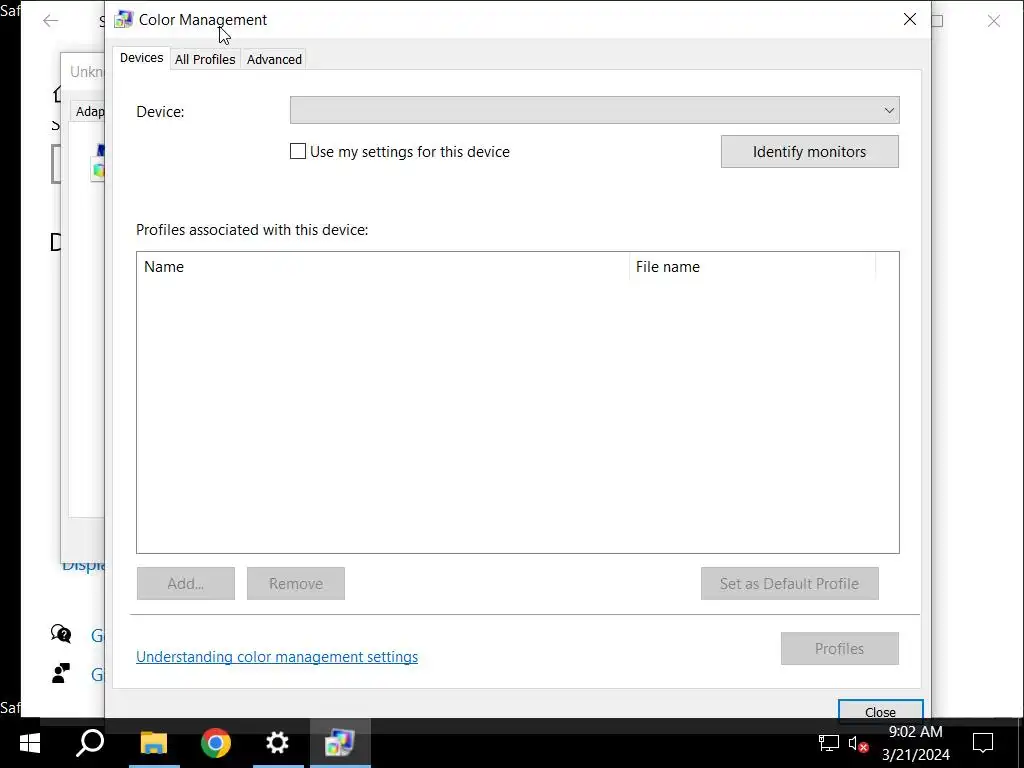
Task: Click the muted speaker tray icon
Action: point(858,743)
